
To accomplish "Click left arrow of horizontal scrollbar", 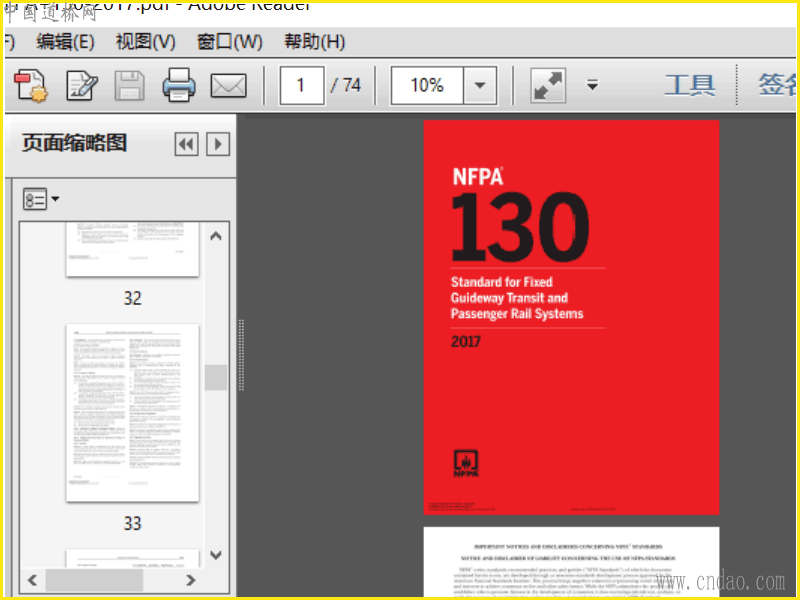I will 32,580.
